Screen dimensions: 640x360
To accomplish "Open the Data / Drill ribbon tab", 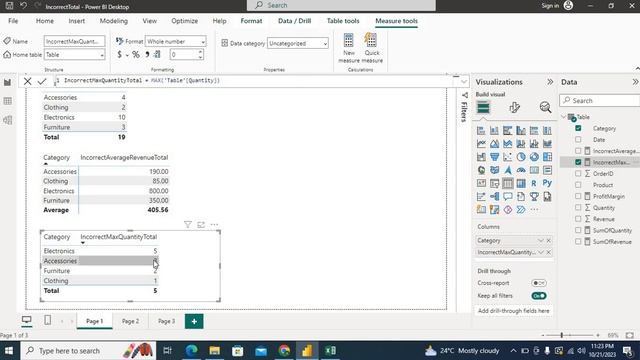I will [x=294, y=21].
